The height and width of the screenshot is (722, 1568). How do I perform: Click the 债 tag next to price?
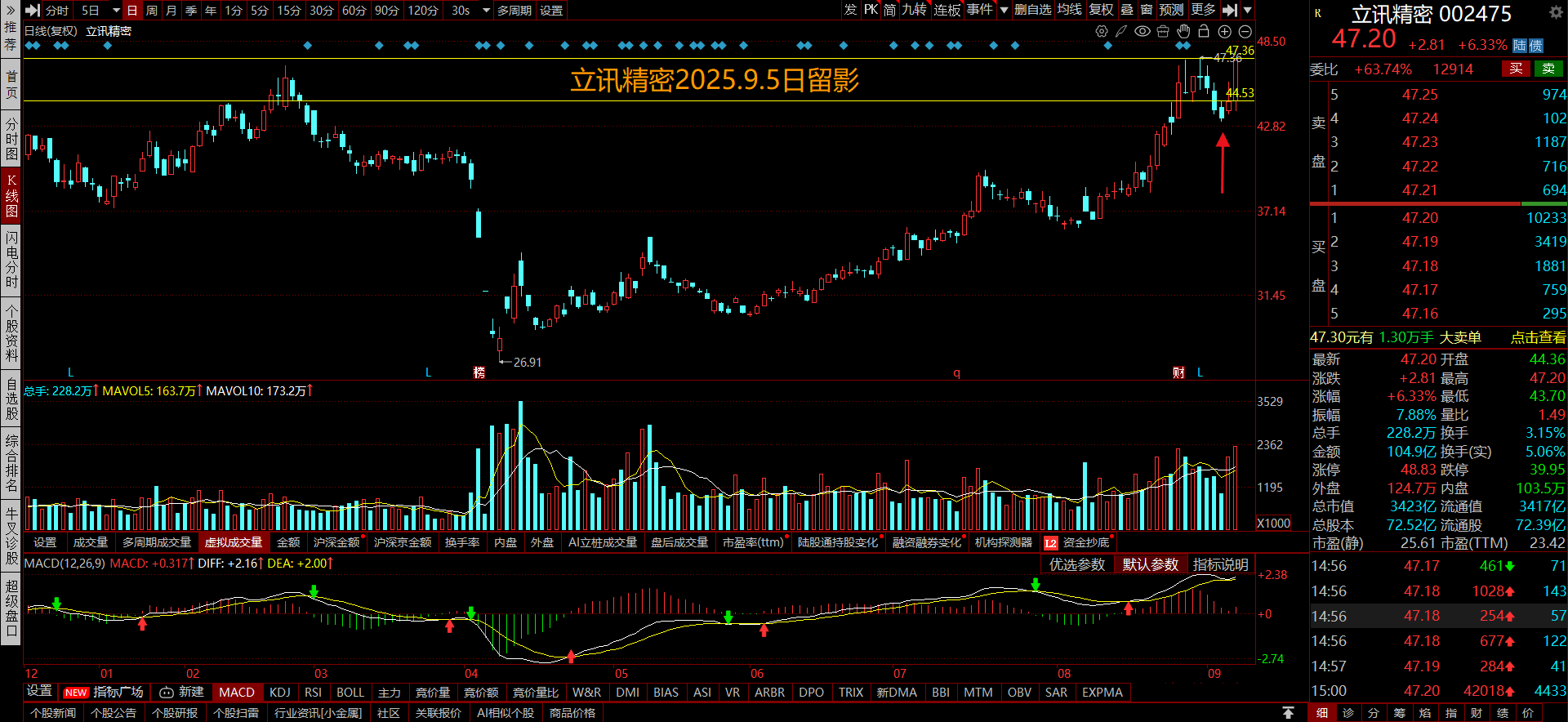pos(1536,46)
